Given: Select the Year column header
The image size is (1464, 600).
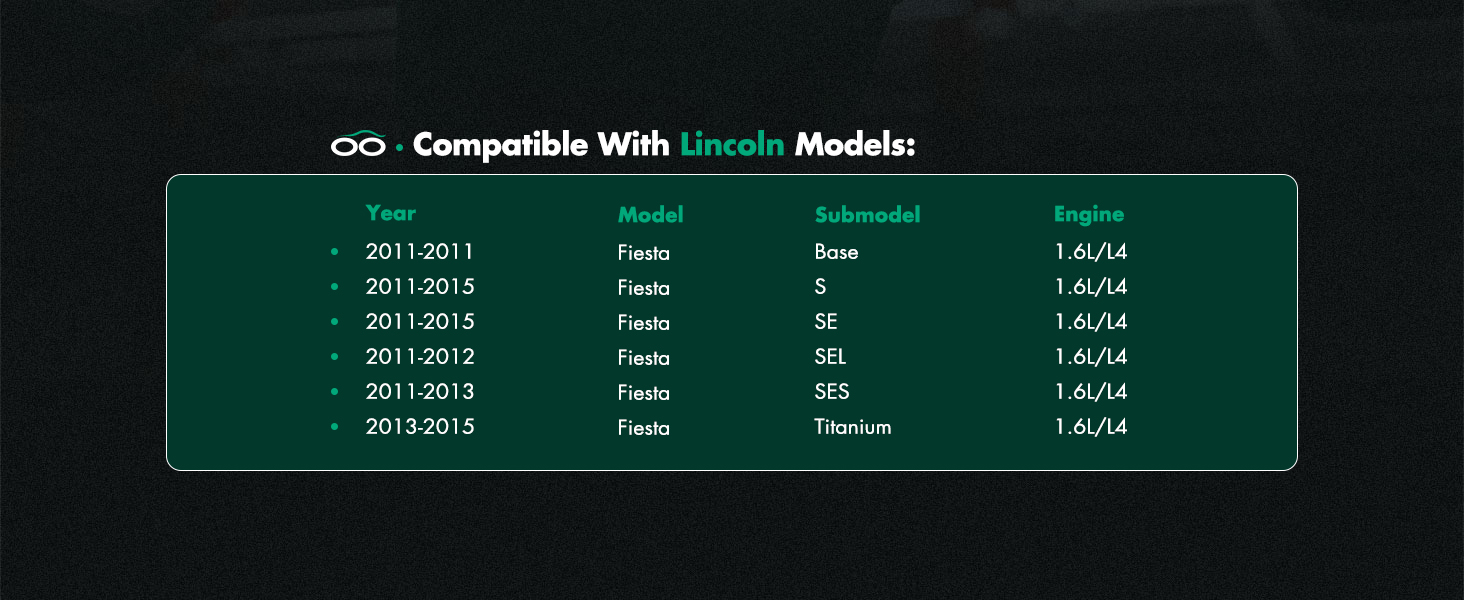Looking at the screenshot, I should (x=391, y=213).
